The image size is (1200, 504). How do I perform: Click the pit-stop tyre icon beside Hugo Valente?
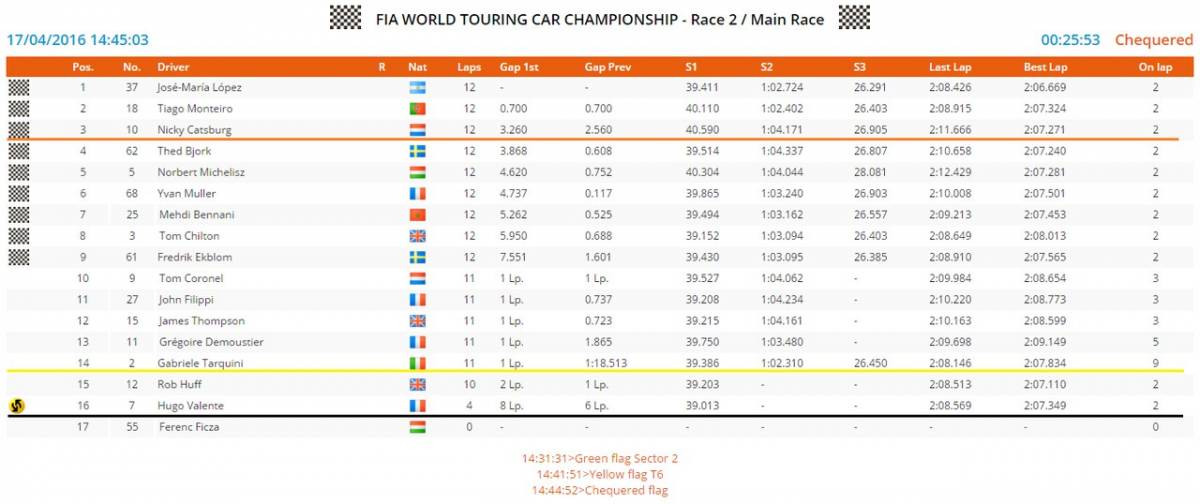pyautogui.click(x=17, y=406)
